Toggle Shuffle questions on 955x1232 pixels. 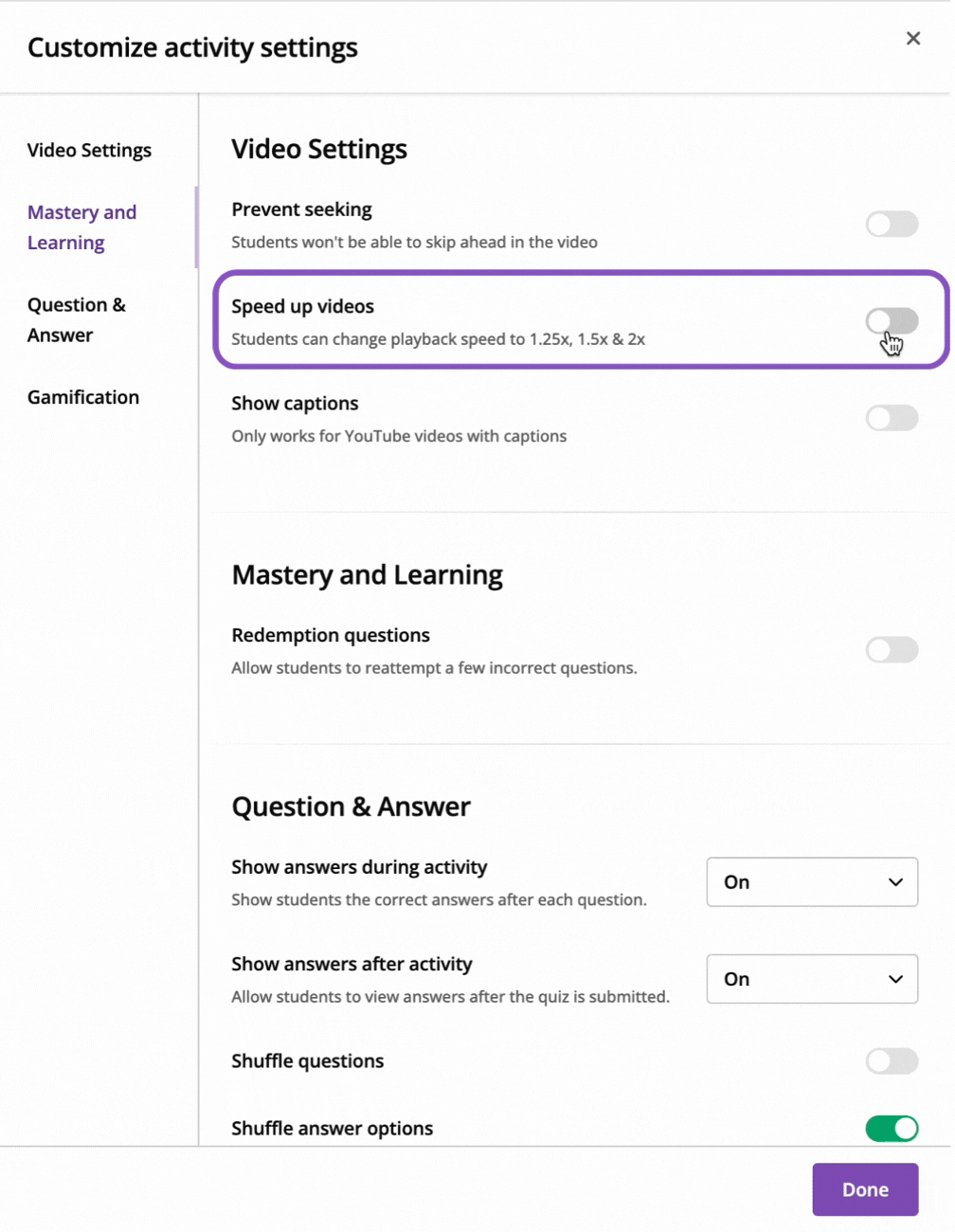click(892, 1061)
